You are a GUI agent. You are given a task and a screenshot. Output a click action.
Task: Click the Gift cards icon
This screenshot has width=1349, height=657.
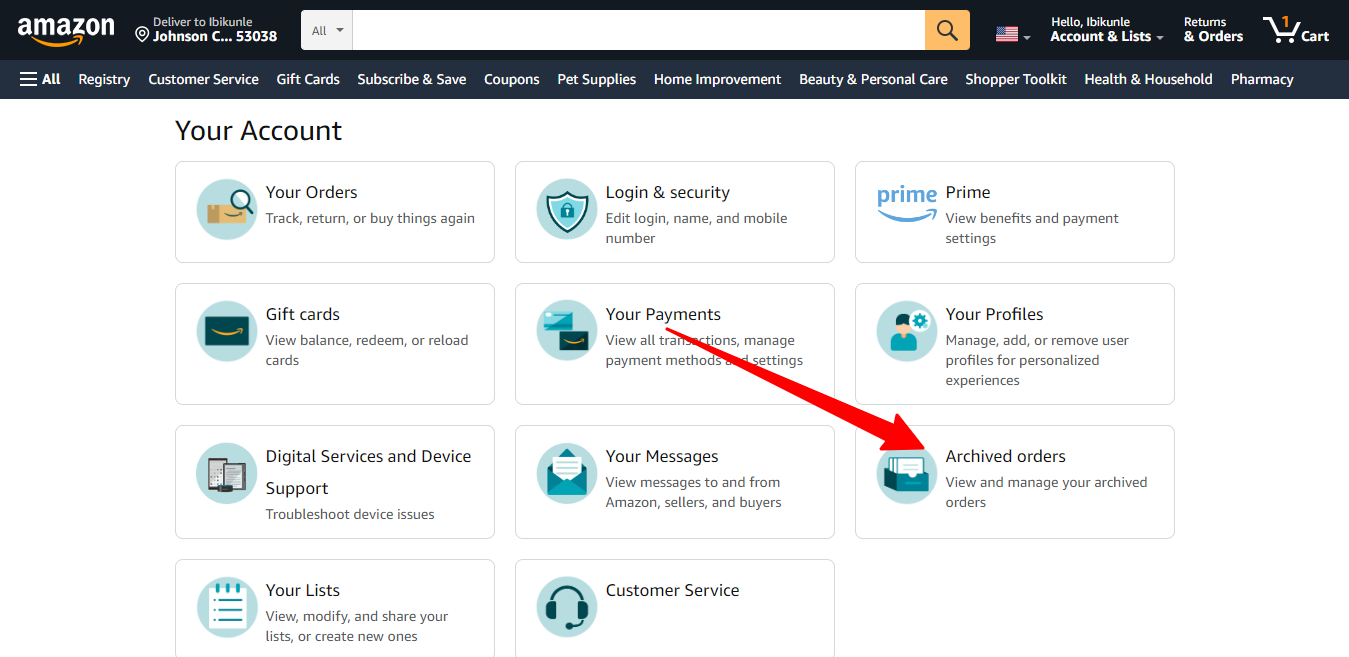[x=227, y=331]
